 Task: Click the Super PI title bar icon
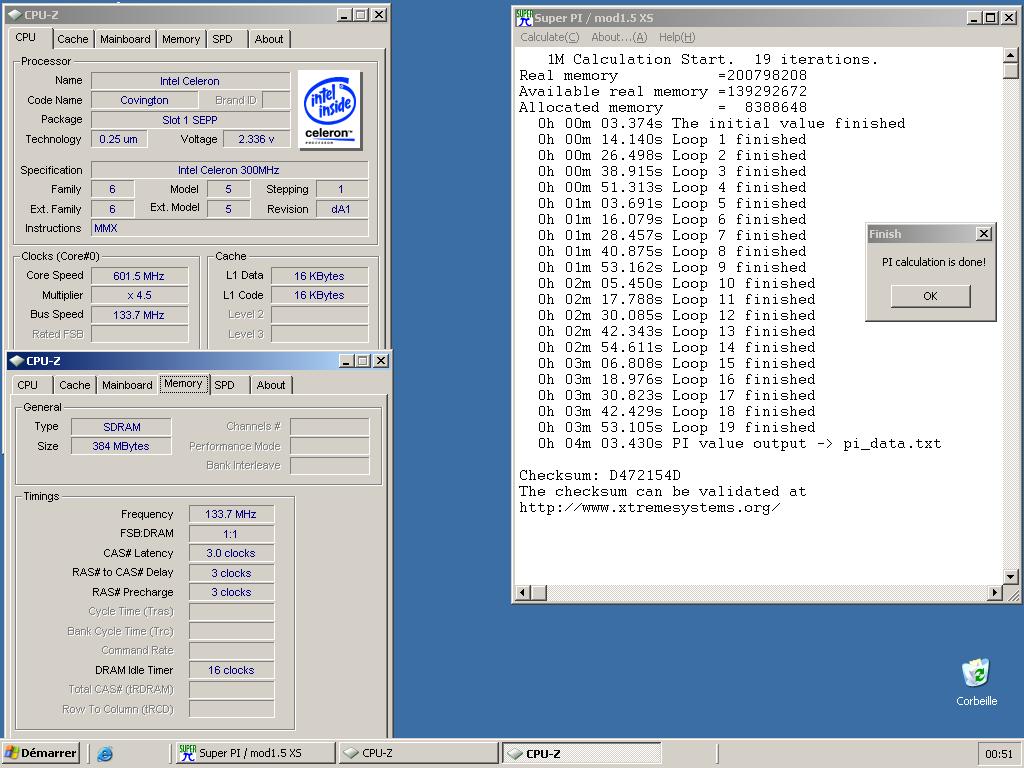coord(523,18)
